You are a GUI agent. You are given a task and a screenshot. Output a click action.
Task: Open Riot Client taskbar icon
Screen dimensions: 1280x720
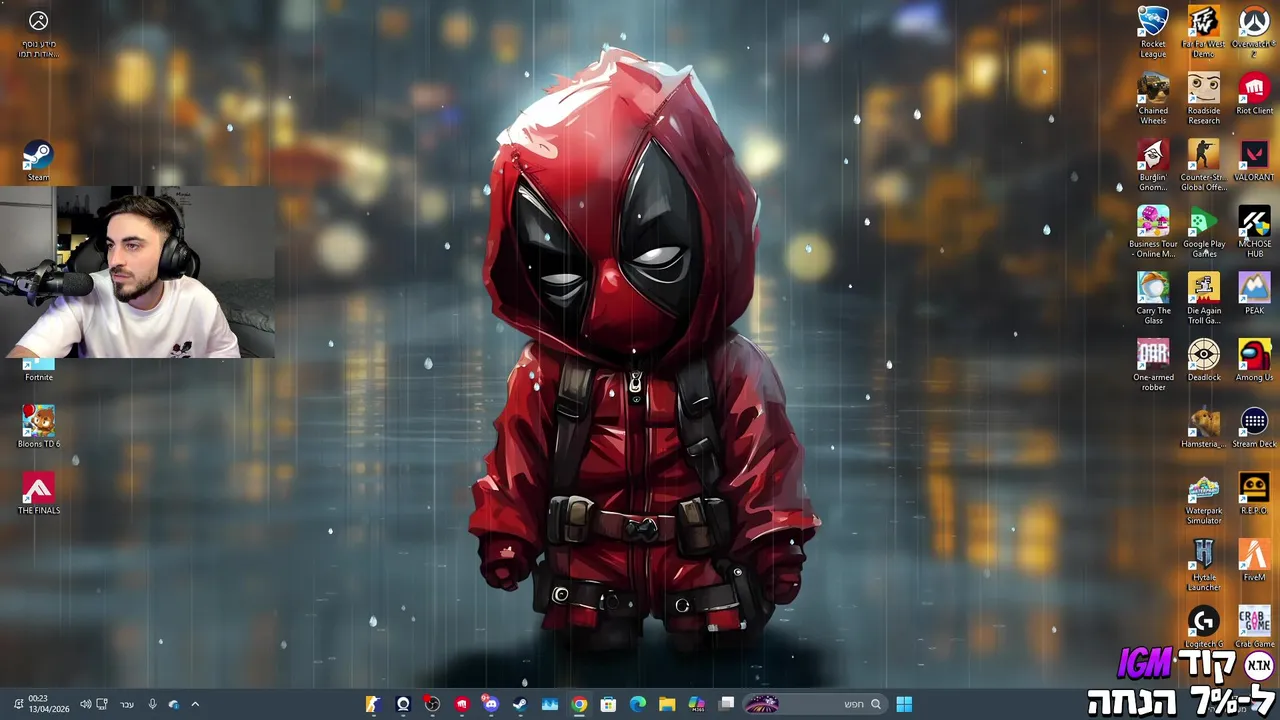point(461,704)
